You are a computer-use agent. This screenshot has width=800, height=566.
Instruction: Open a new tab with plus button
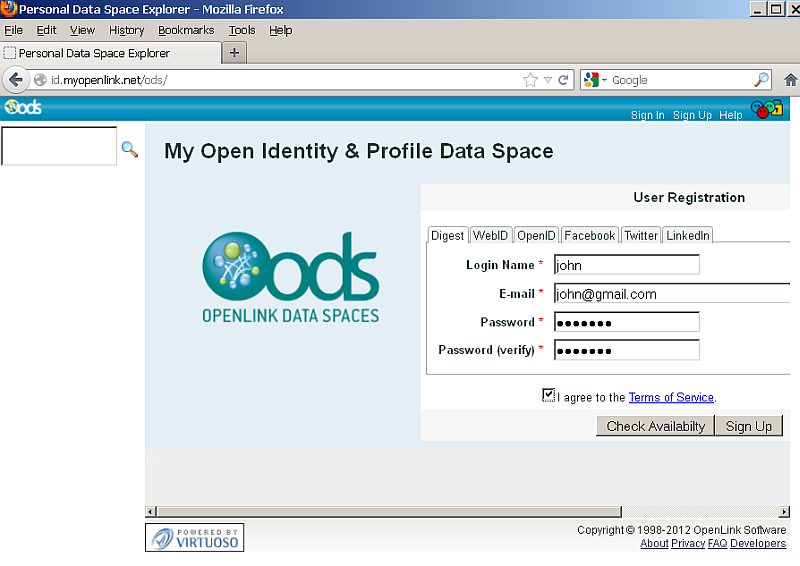point(234,53)
